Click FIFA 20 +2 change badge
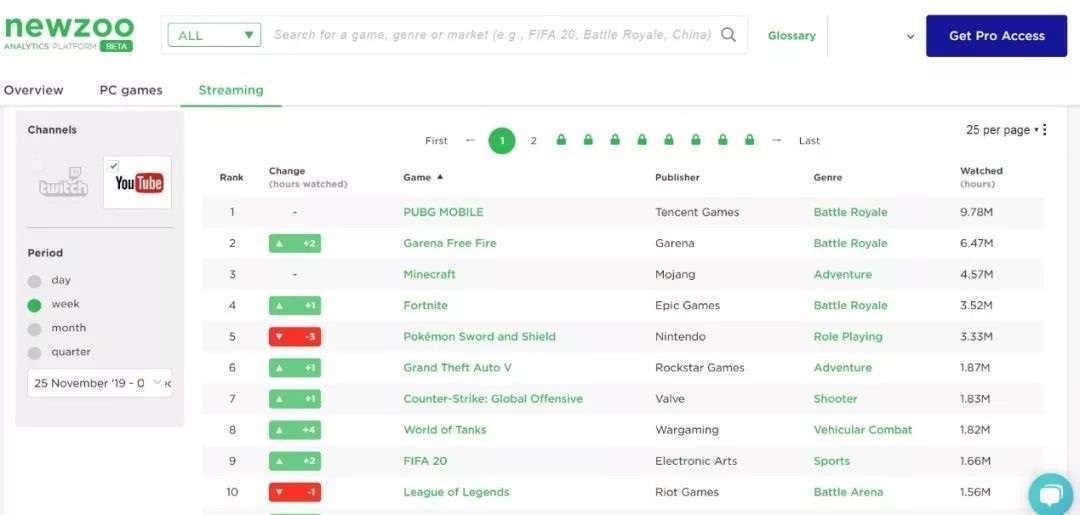Screen dimensions: 1080x515 point(295,461)
